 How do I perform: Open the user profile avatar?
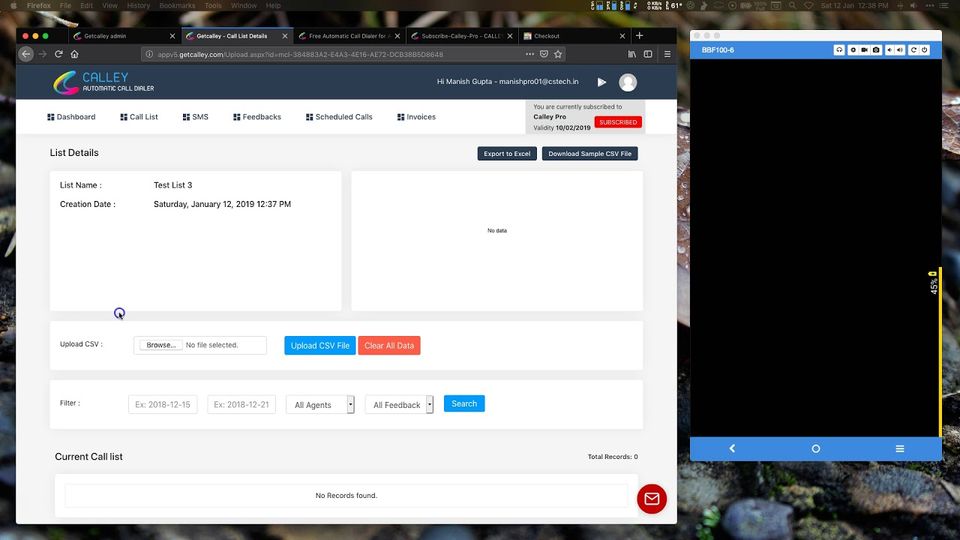(628, 82)
